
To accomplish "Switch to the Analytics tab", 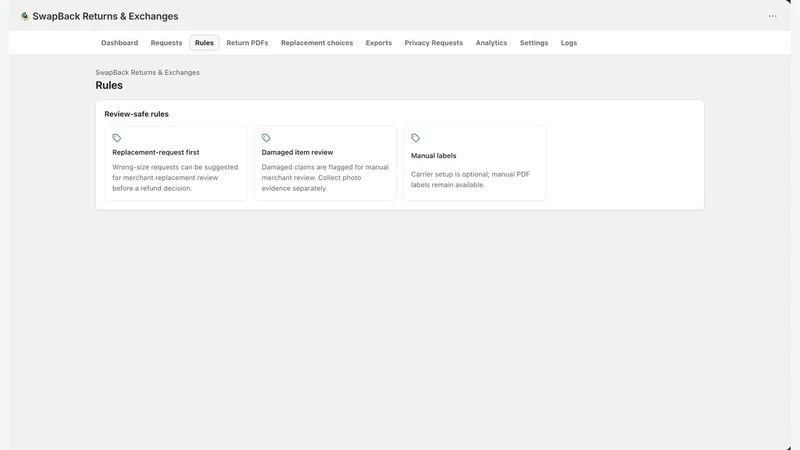I will click(491, 43).
